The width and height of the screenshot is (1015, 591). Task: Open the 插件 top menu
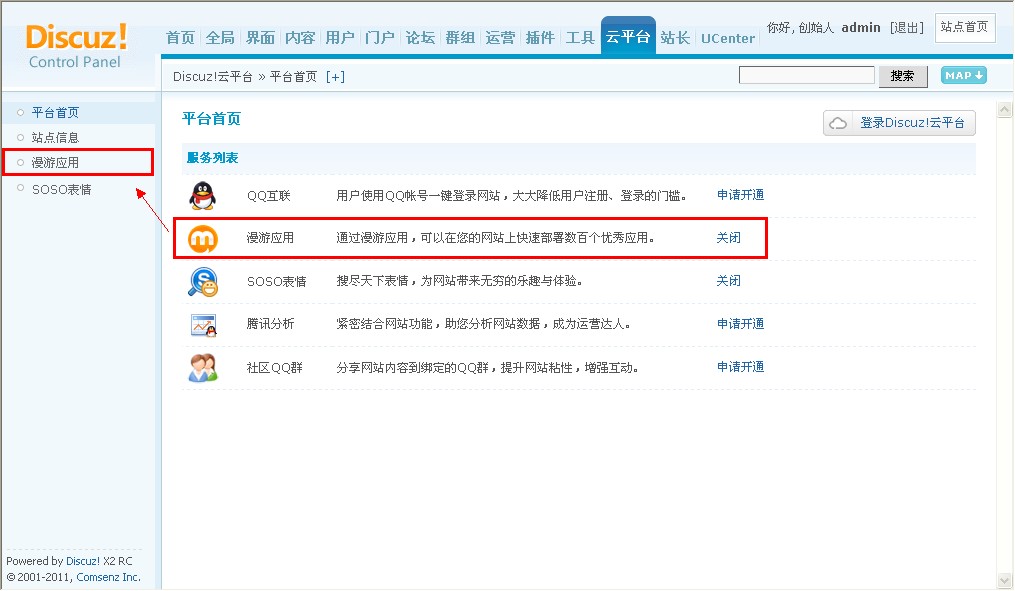pos(540,38)
